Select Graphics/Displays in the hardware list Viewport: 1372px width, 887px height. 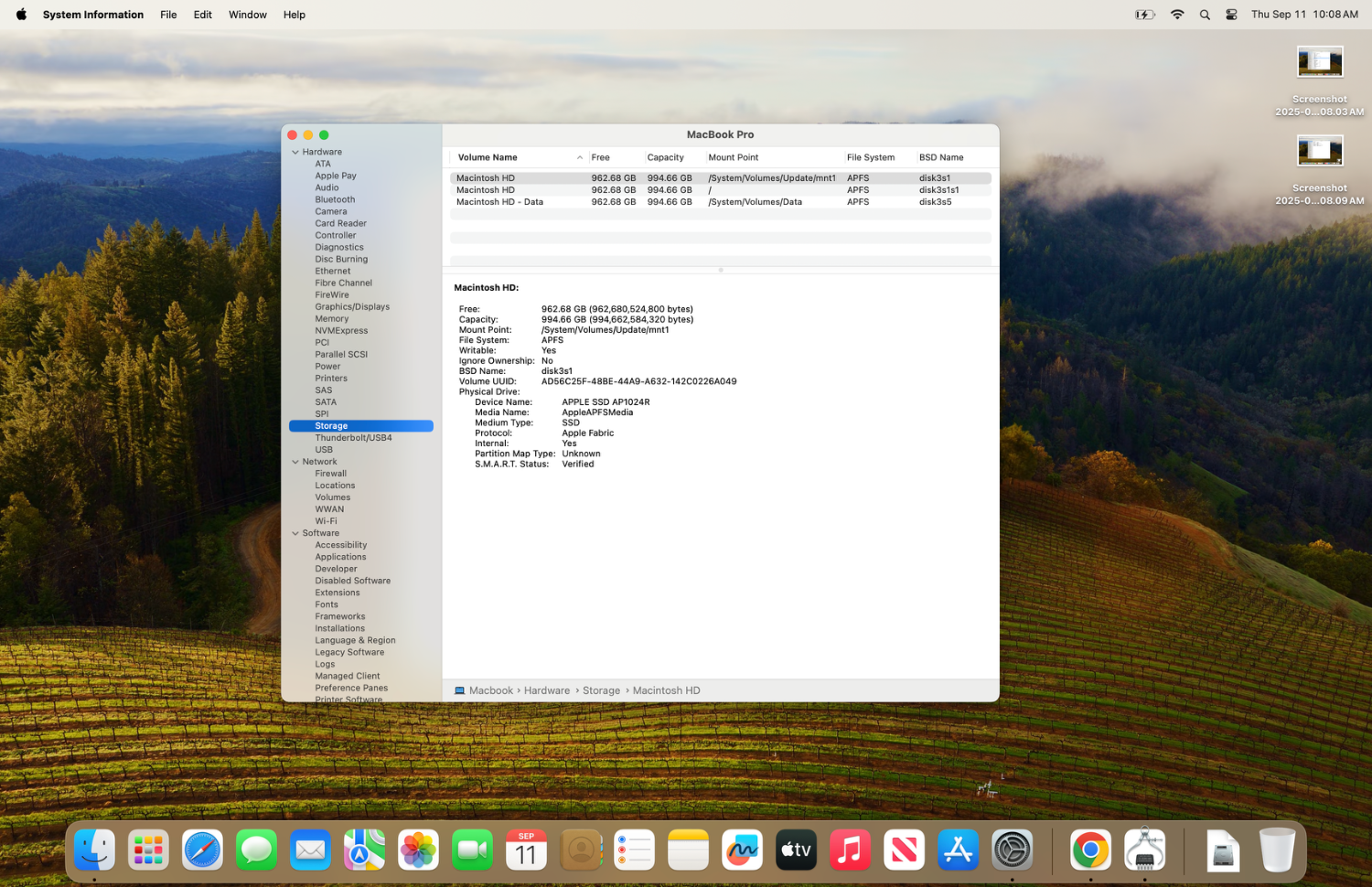352,307
